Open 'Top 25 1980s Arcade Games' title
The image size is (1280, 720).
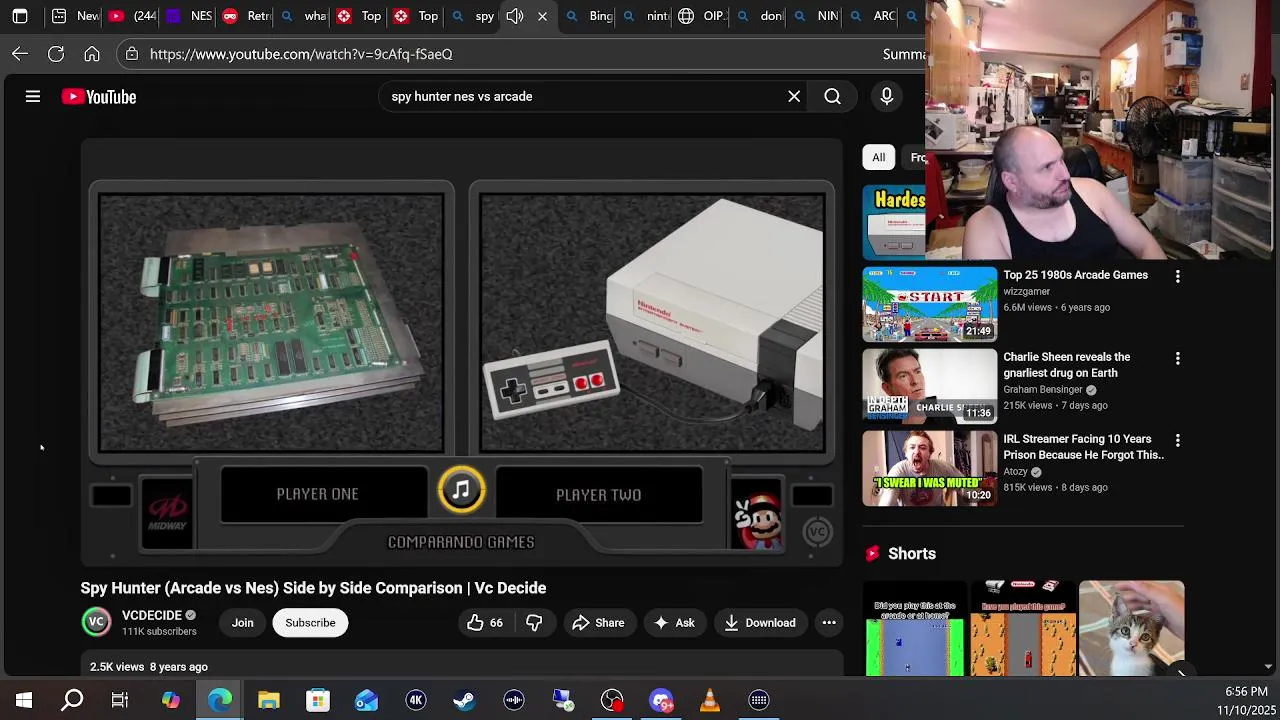pyautogui.click(x=1075, y=275)
